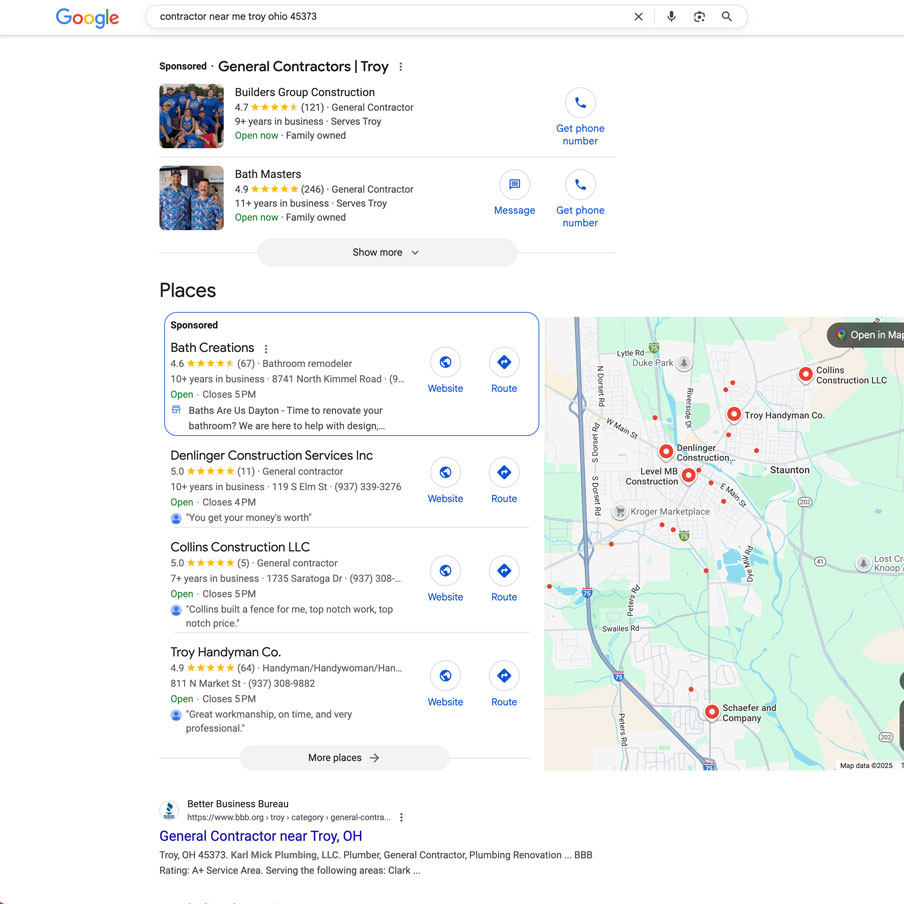Open Builders Group Construction team photo

pos(191,116)
